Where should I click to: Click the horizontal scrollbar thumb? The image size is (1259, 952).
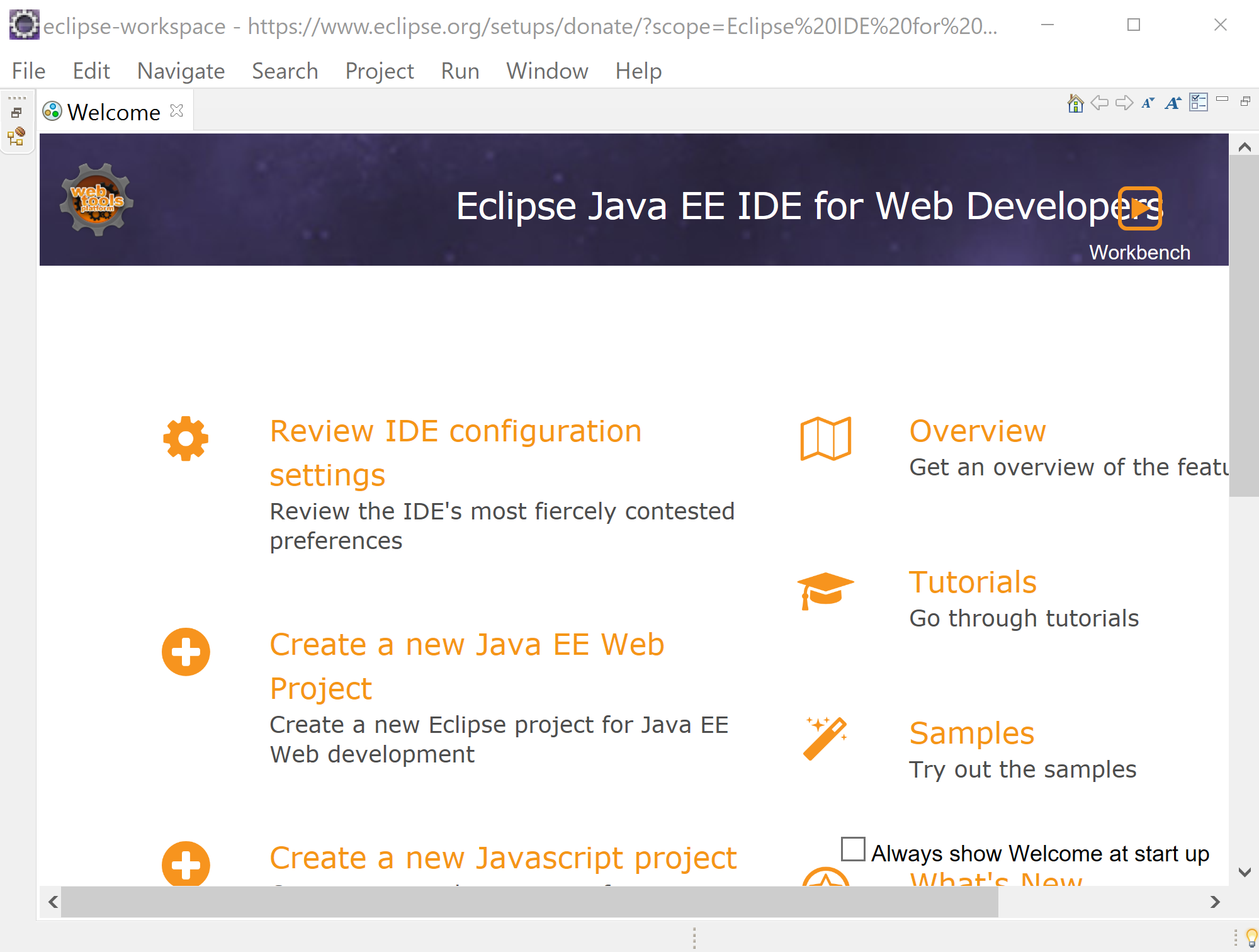point(529,902)
